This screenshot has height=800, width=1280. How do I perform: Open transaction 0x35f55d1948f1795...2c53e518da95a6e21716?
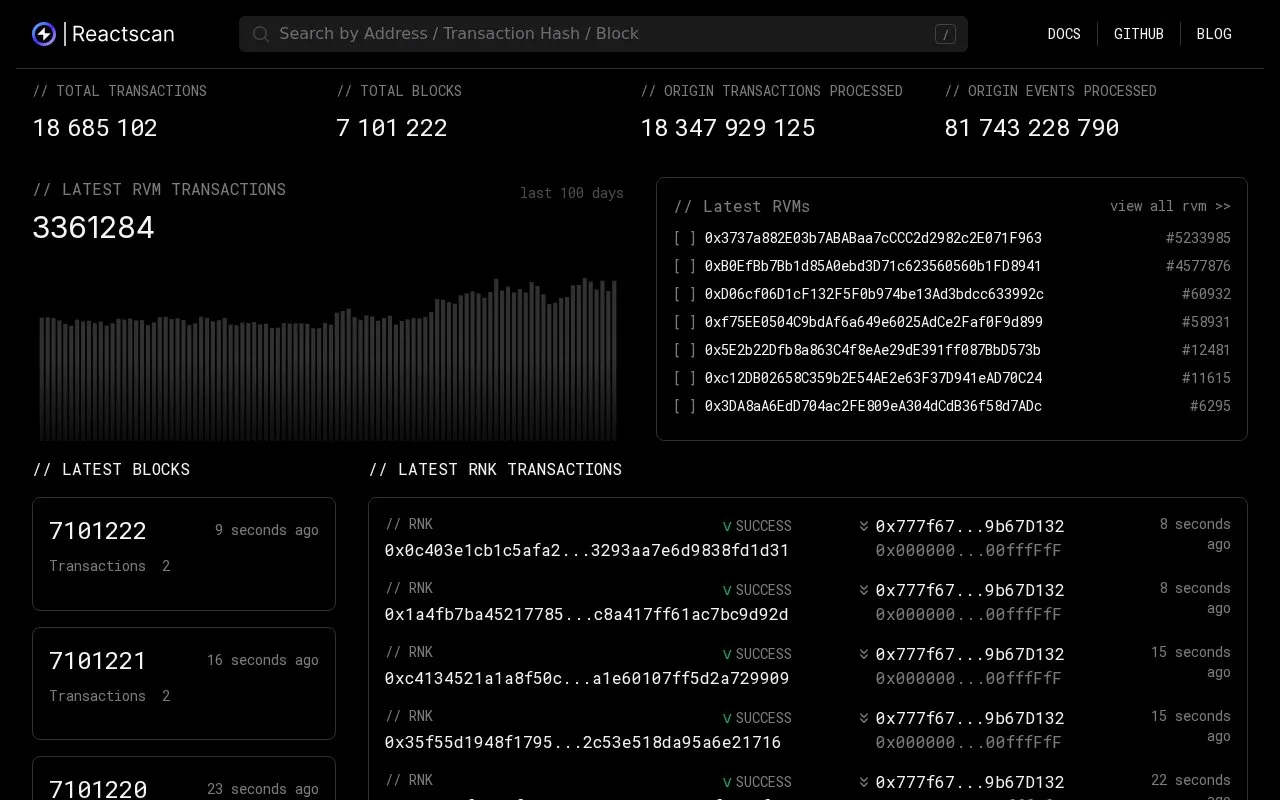pos(583,742)
